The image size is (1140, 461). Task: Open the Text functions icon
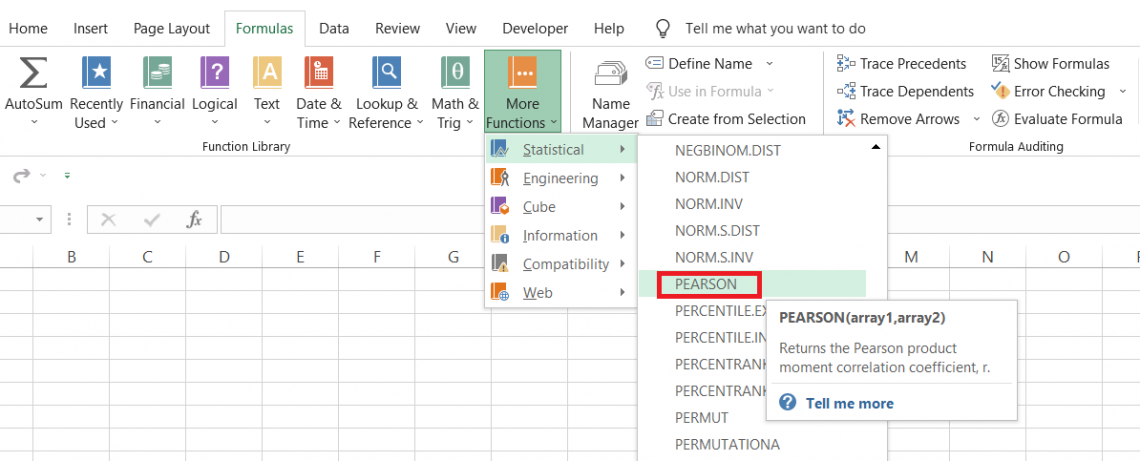267,73
